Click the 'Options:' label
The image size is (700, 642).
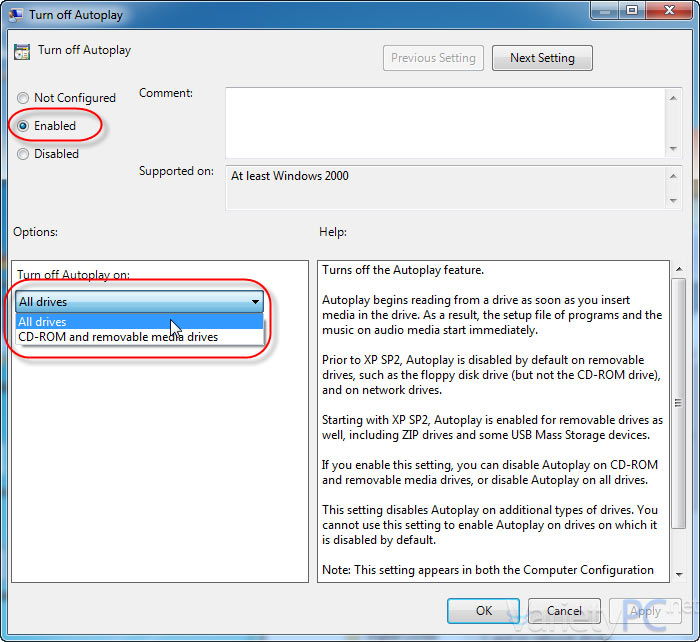coord(36,232)
